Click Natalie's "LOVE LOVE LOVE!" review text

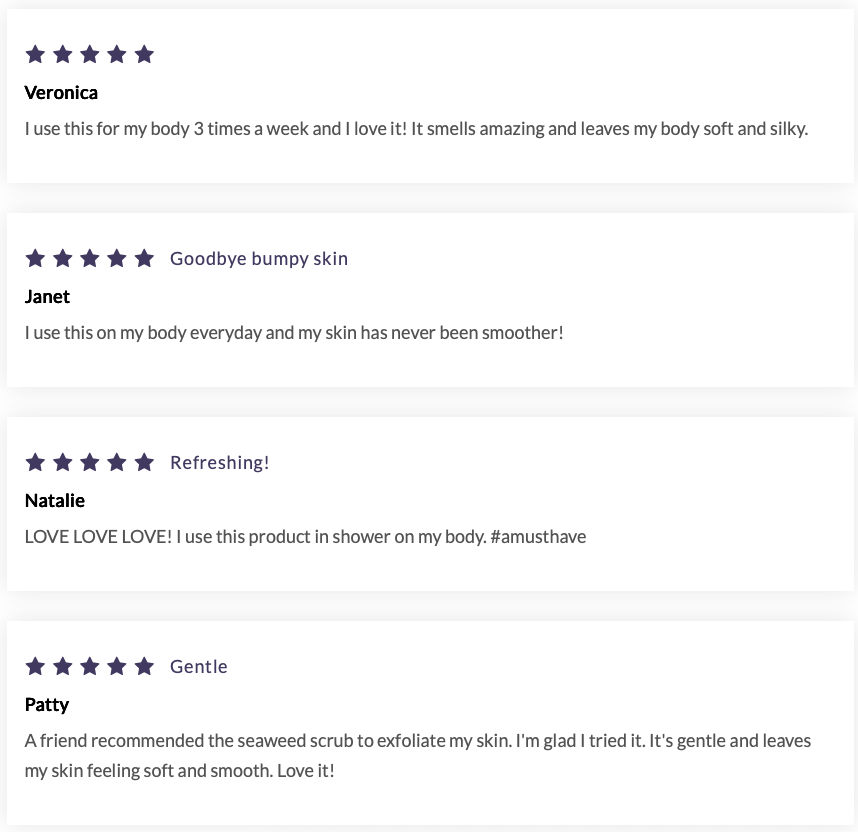click(x=305, y=537)
